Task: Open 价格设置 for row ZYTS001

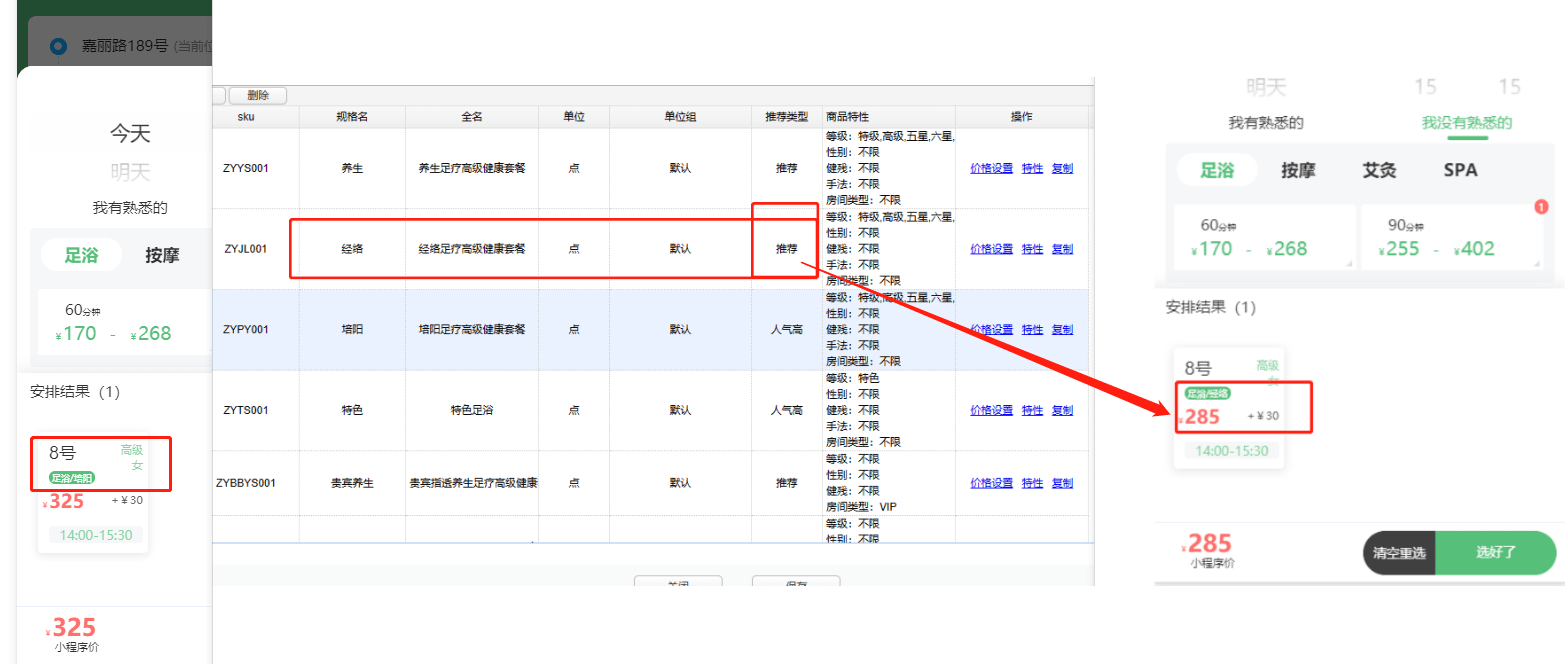Action: tap(991, 410)
